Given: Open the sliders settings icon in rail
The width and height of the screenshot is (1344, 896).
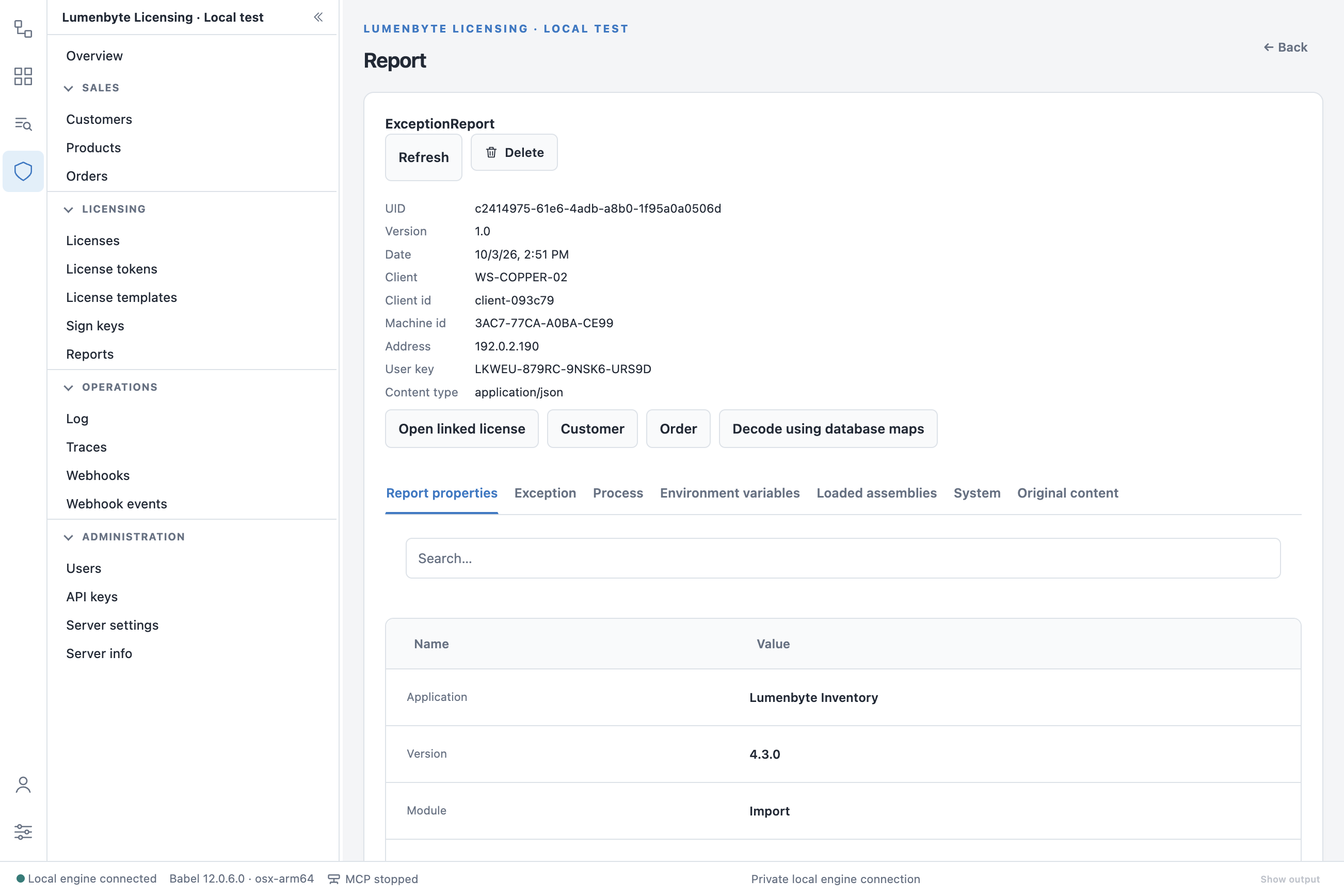Looking at the screenshot, I should (23, 832).
